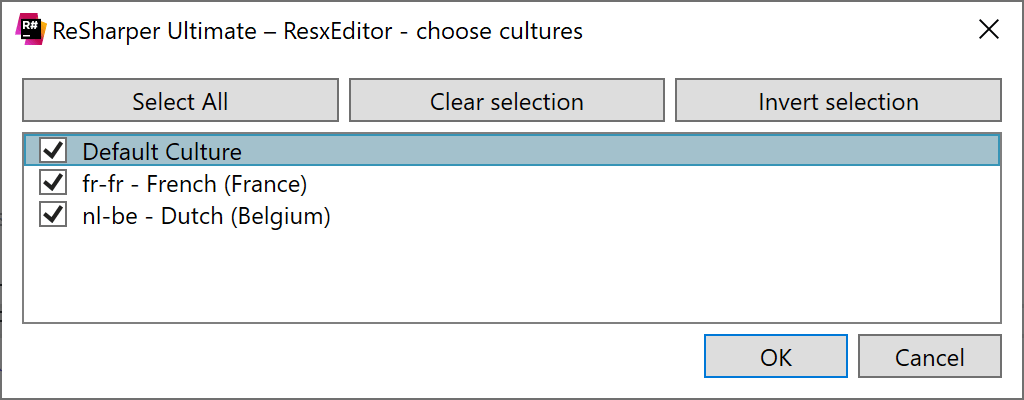Highlight the nl-be - Dutch (Belgium) entry label
The width and height of the screenshot is (1024, 400).
click(x=206, y=216)
